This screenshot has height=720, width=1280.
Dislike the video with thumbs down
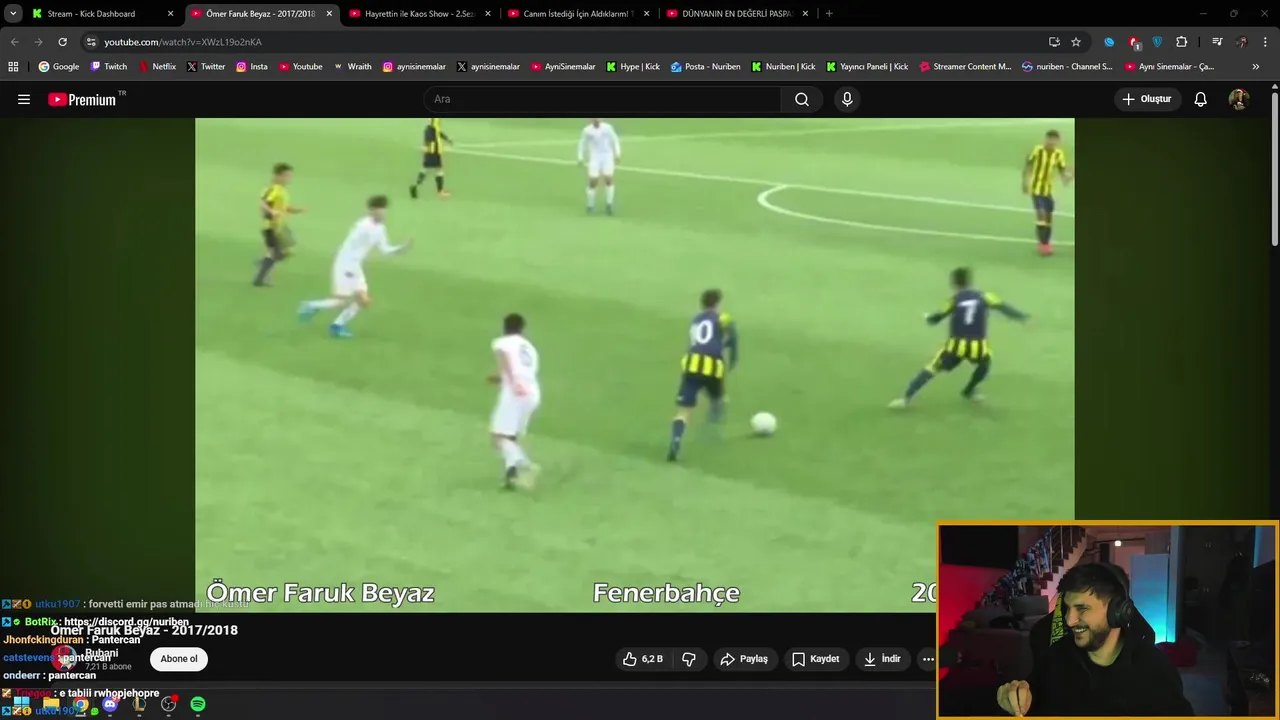coord(689,659)
